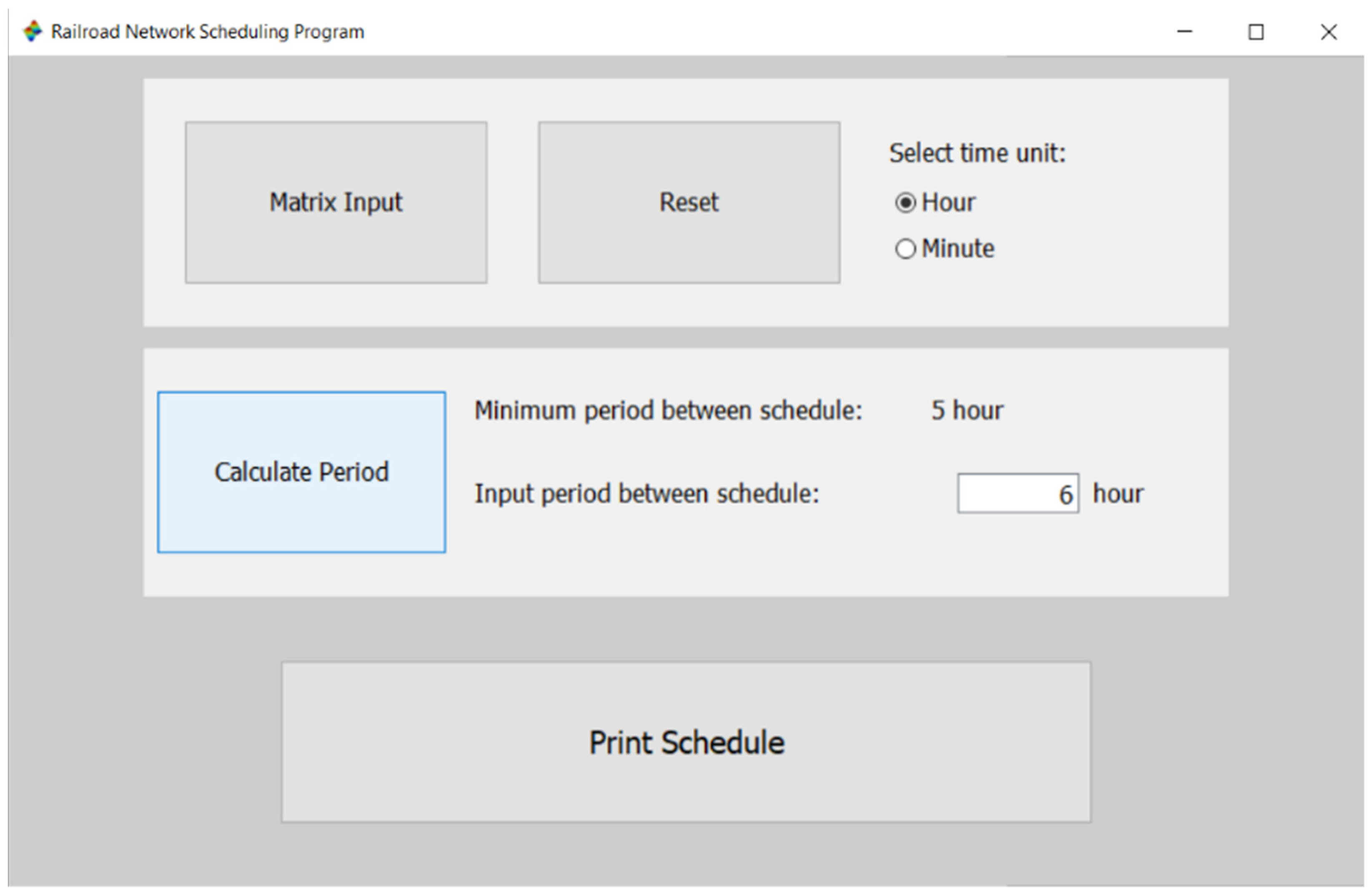Focus the input period text field
Screen dimensions: 1372x893
(x=1018, y=494)
